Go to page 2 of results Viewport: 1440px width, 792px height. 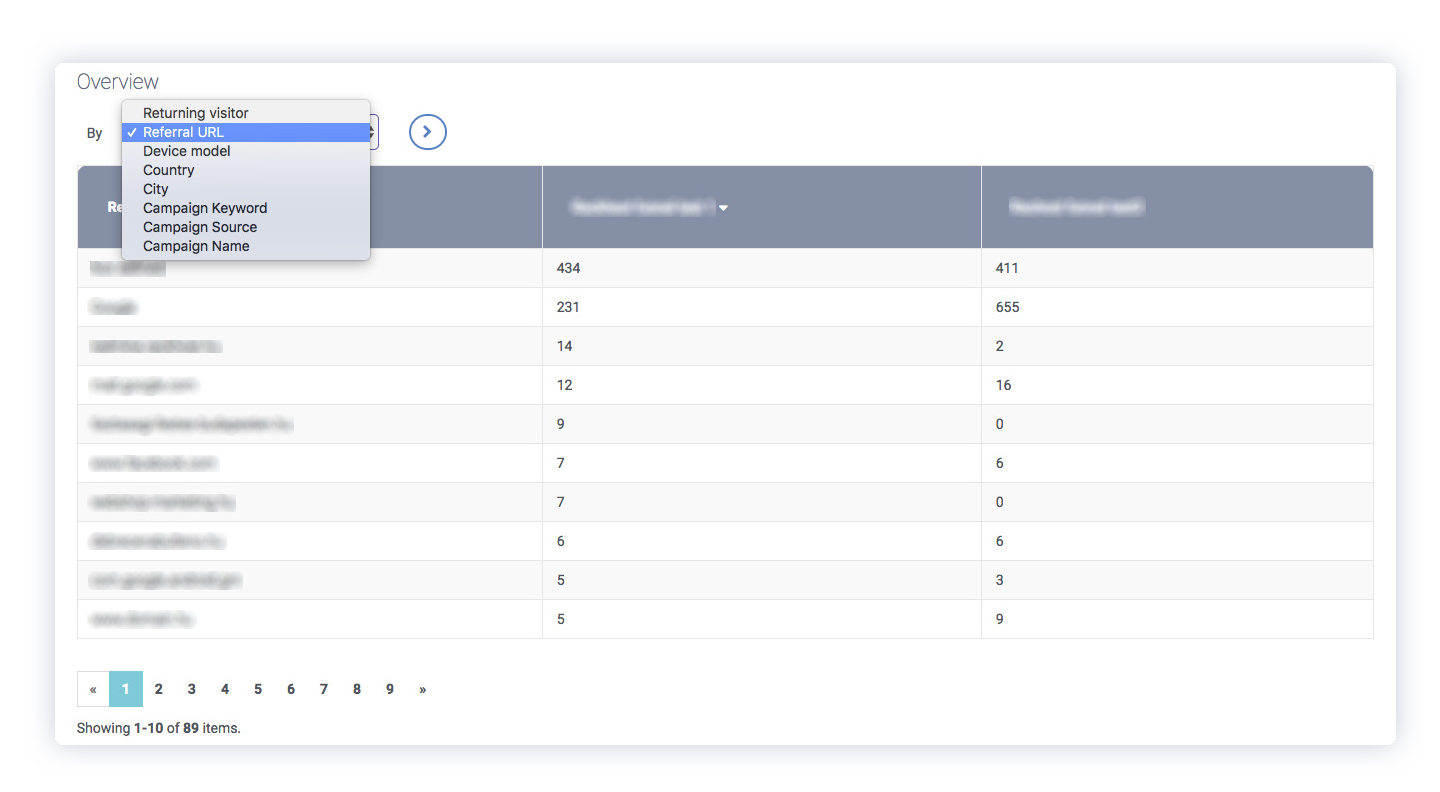[158, 688]
